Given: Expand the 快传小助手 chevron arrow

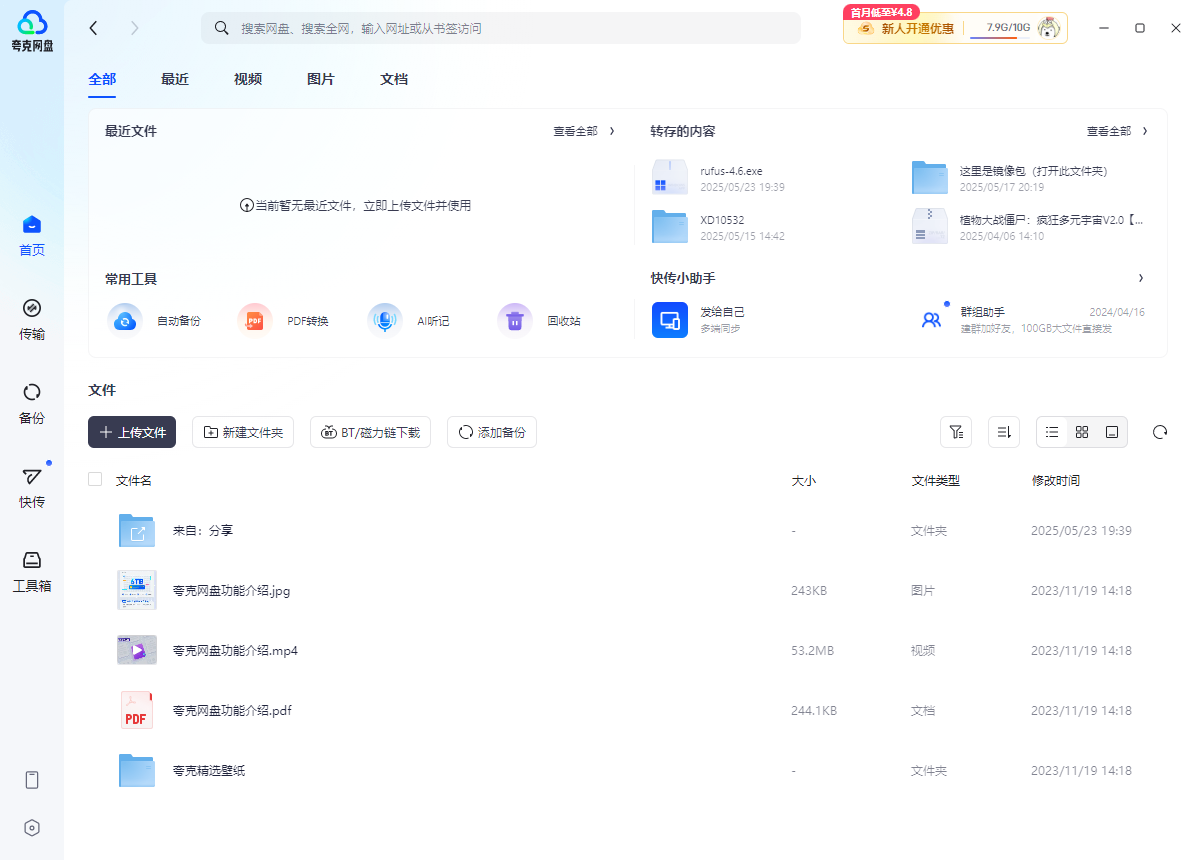Looking at the screenshot, I should point(1141,278).
